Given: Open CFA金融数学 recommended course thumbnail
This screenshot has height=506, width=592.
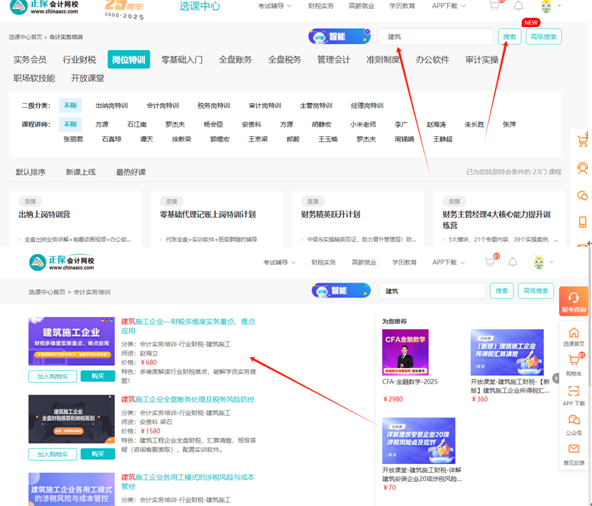Looking at the screenshot, I should [x=405, y=352].
